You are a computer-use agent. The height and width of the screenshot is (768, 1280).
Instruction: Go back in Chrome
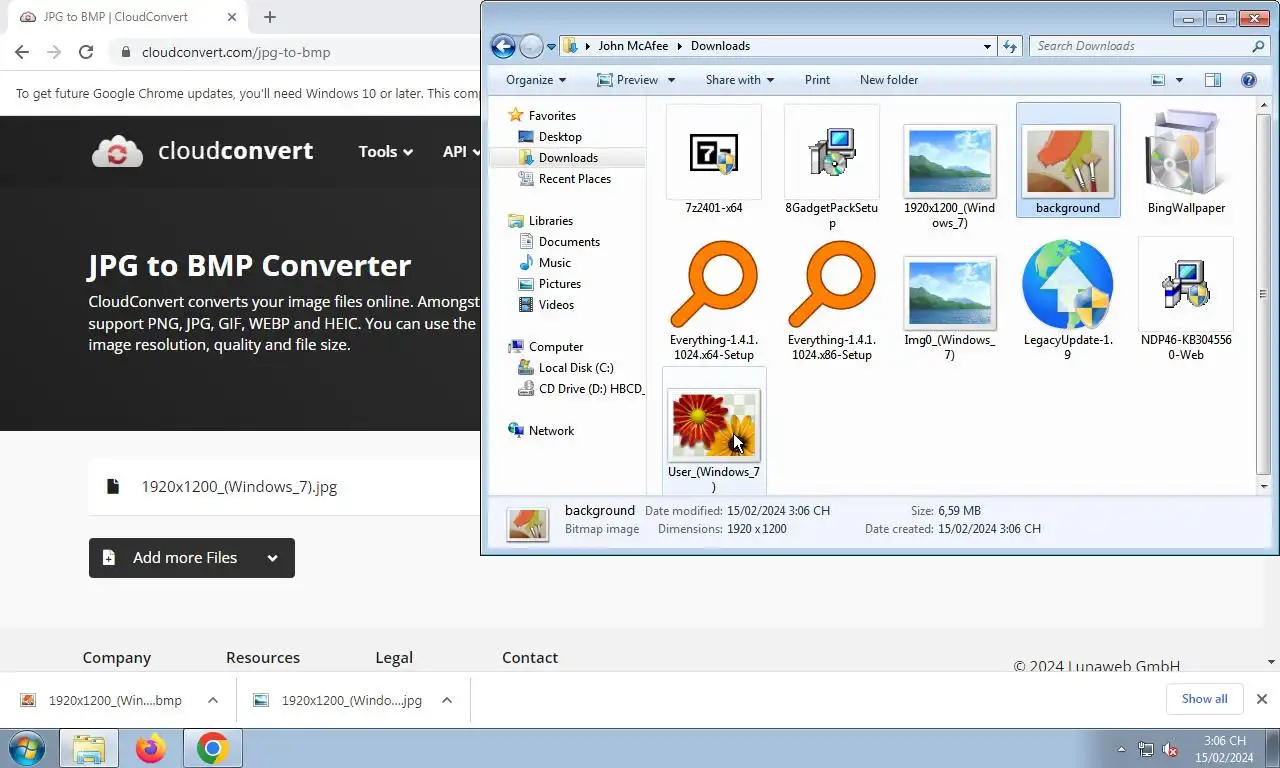click(x=22, y=52)
